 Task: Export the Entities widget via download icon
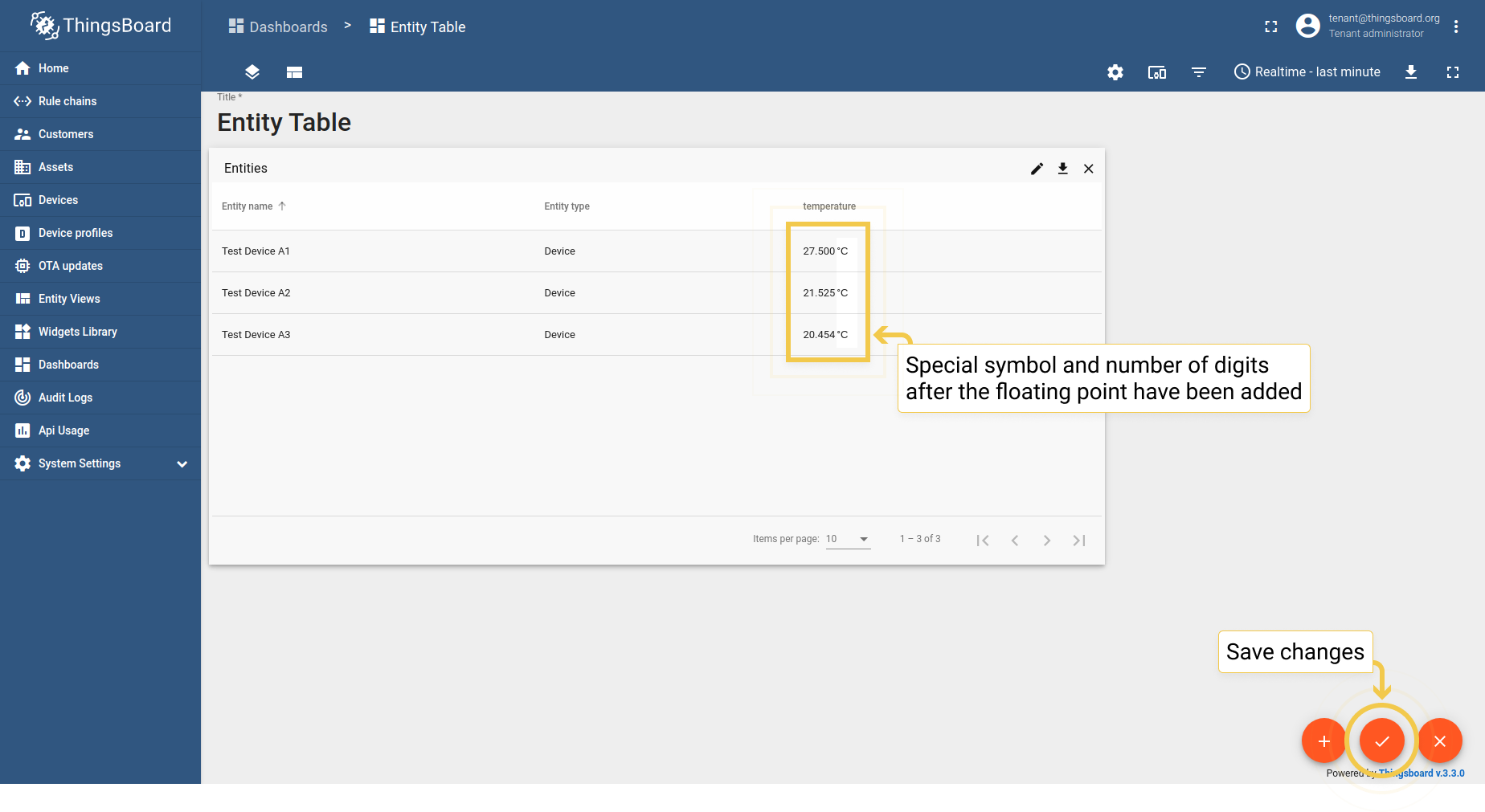tap(1062, 169)
